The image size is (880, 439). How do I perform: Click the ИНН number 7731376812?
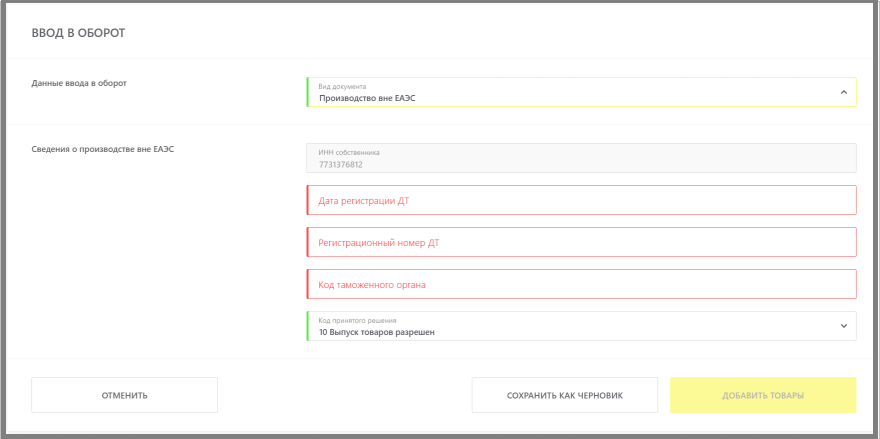point(341,165)
